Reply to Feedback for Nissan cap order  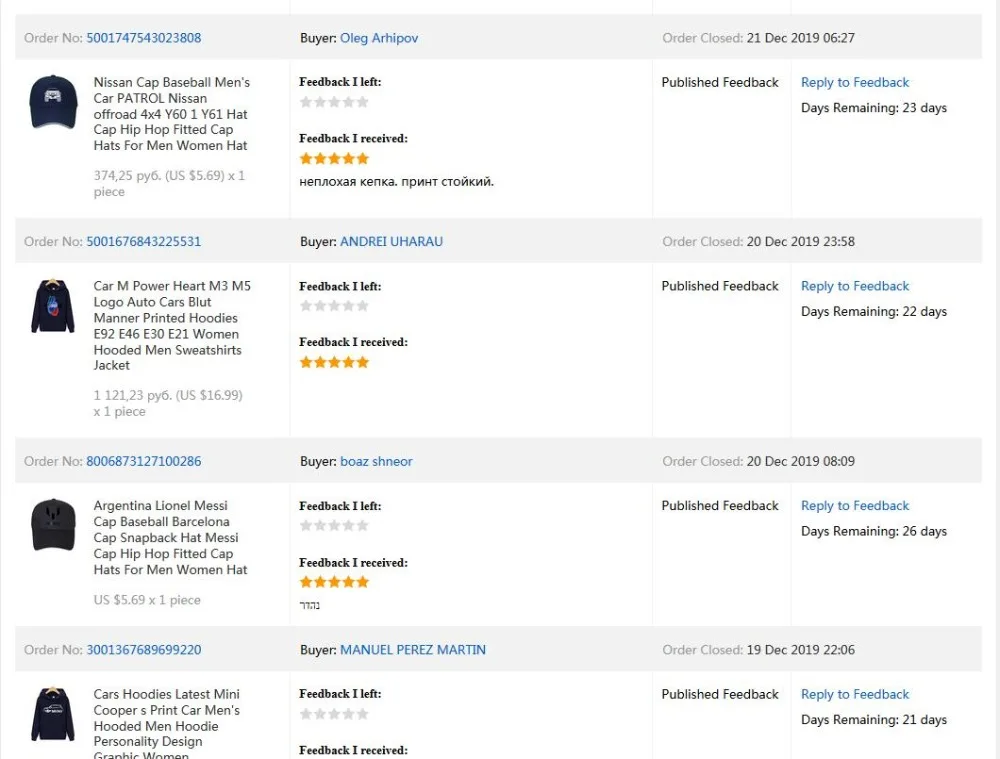point(855,82)
